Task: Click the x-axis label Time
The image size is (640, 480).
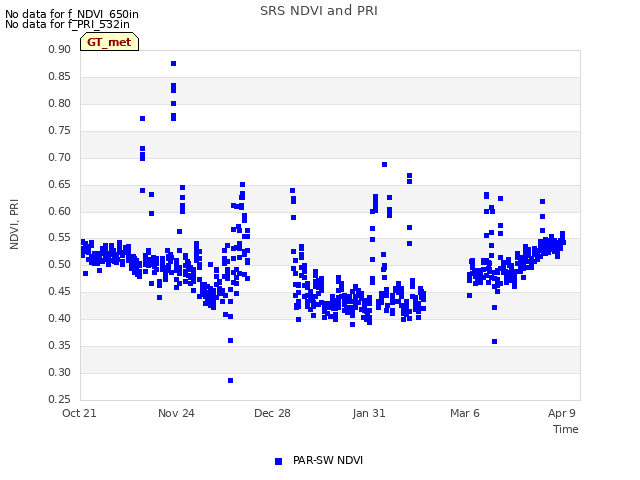Action: point(565,429)
